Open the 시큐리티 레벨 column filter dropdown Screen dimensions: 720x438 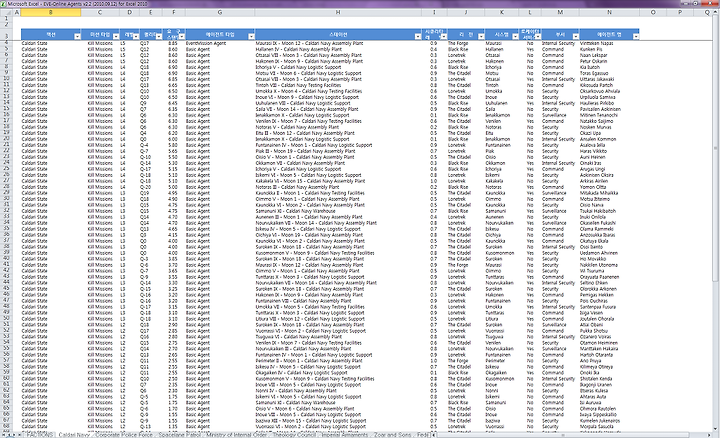pos(444,36)
